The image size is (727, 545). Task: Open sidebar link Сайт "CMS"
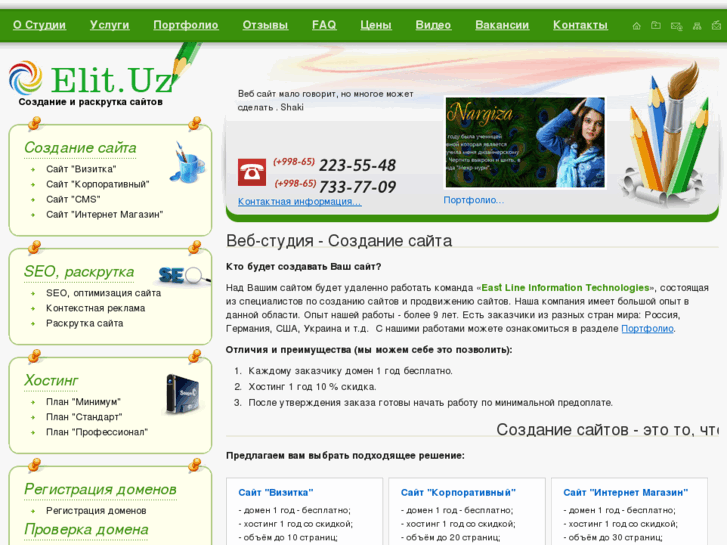(73, 199)
